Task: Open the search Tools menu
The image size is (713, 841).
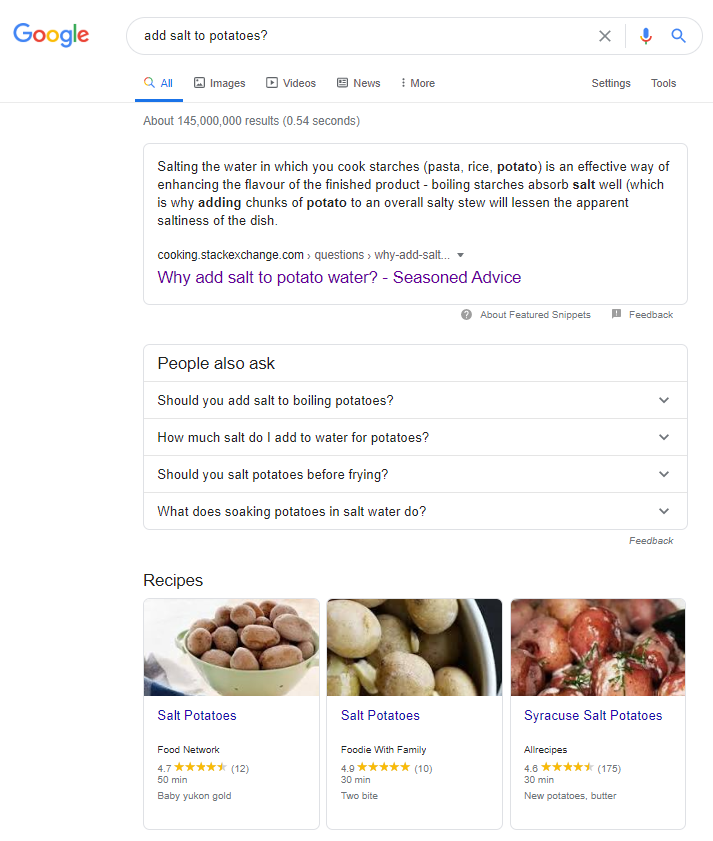Action: click(664, 83)
